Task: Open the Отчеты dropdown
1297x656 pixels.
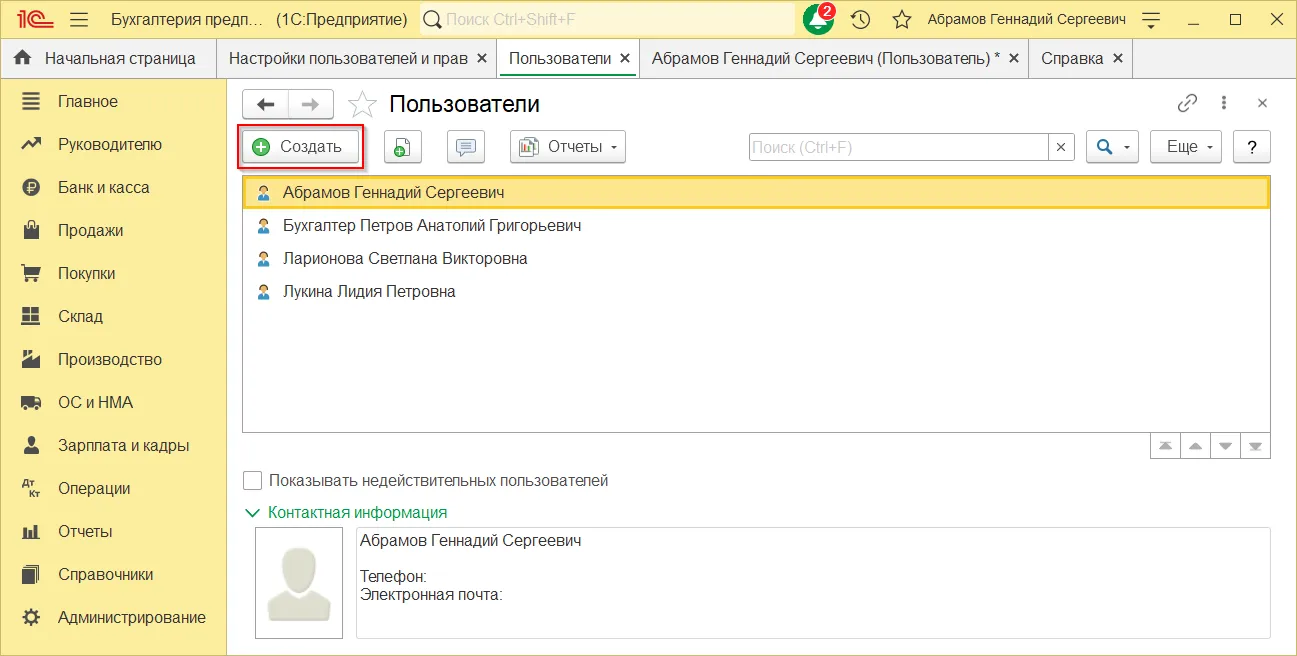Action: click(567, 147)
